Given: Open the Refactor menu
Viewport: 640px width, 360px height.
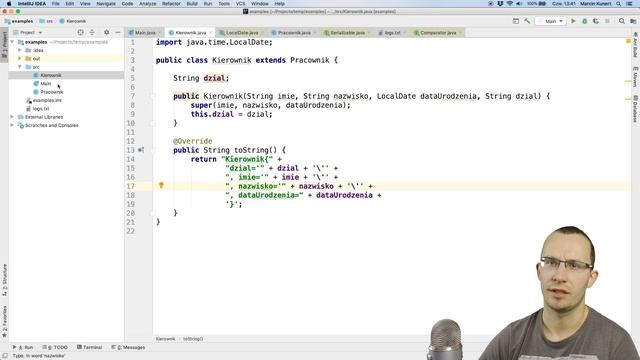Looking at the screenshot, I should coord(171,4).
